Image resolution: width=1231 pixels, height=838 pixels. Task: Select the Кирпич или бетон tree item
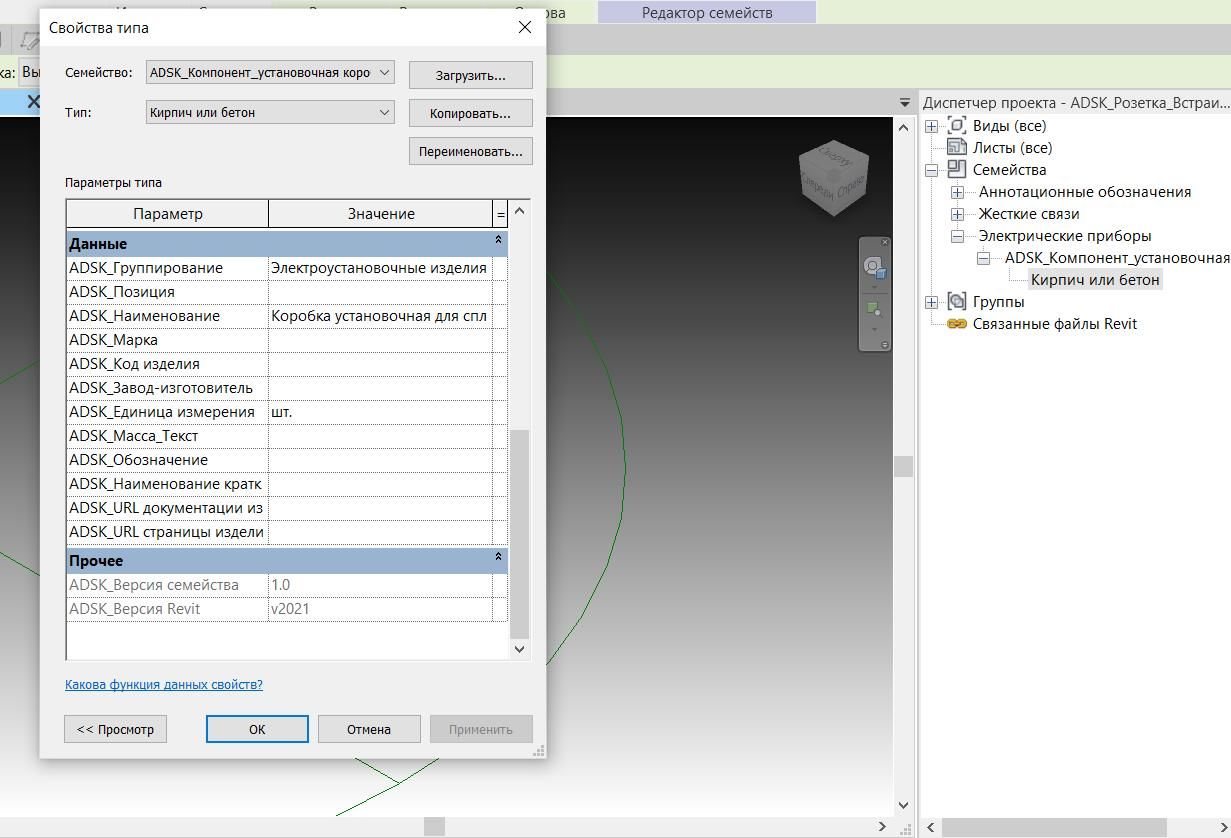pos(1095,280)
